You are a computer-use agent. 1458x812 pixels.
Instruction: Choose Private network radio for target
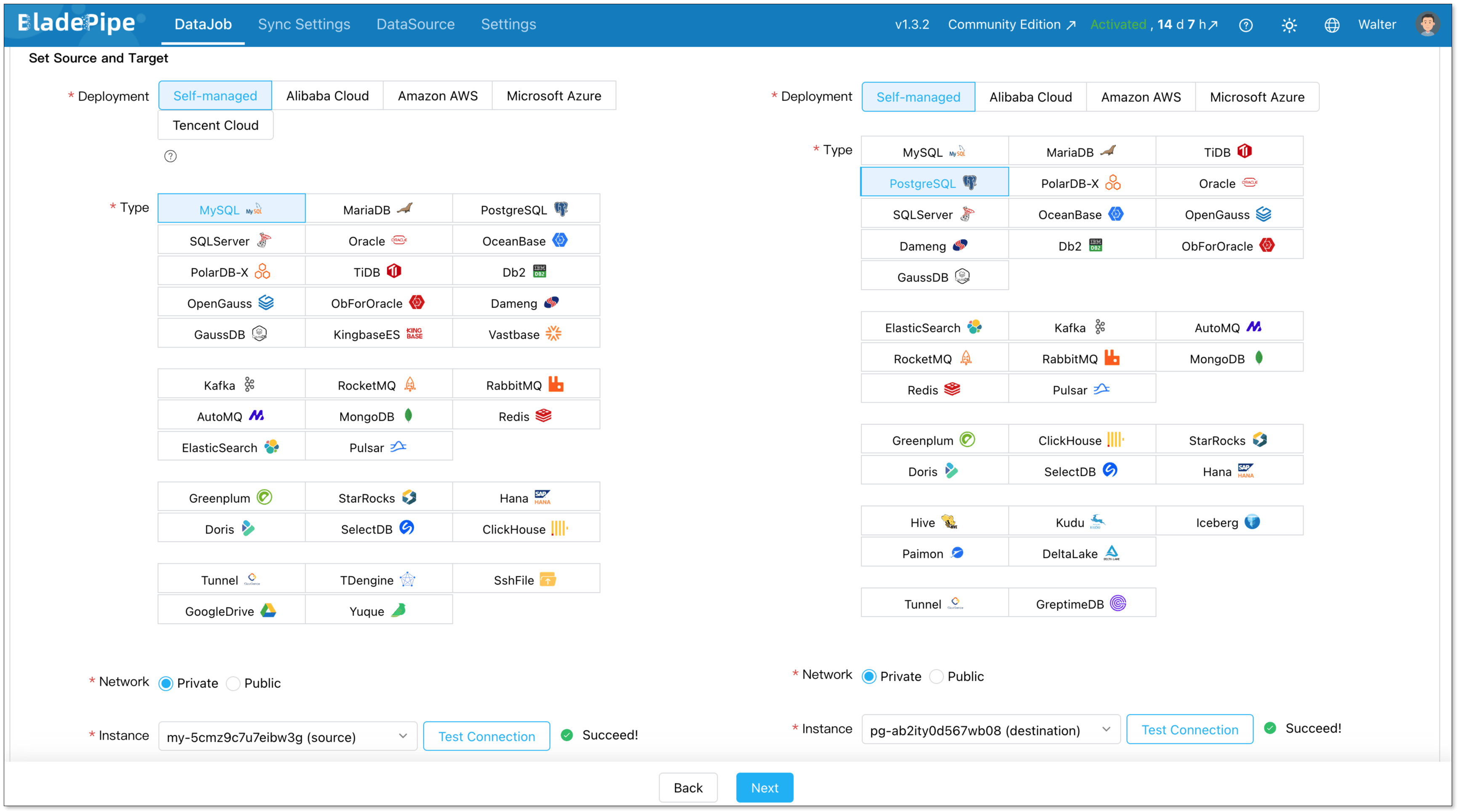(x=869, y=676)
